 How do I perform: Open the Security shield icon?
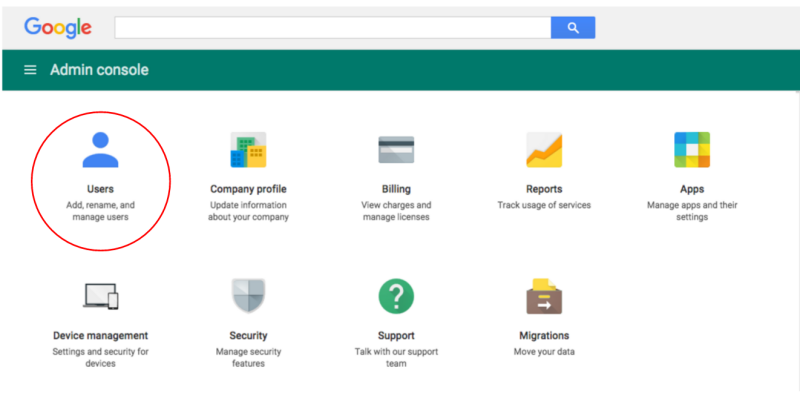tap(248, 296)
